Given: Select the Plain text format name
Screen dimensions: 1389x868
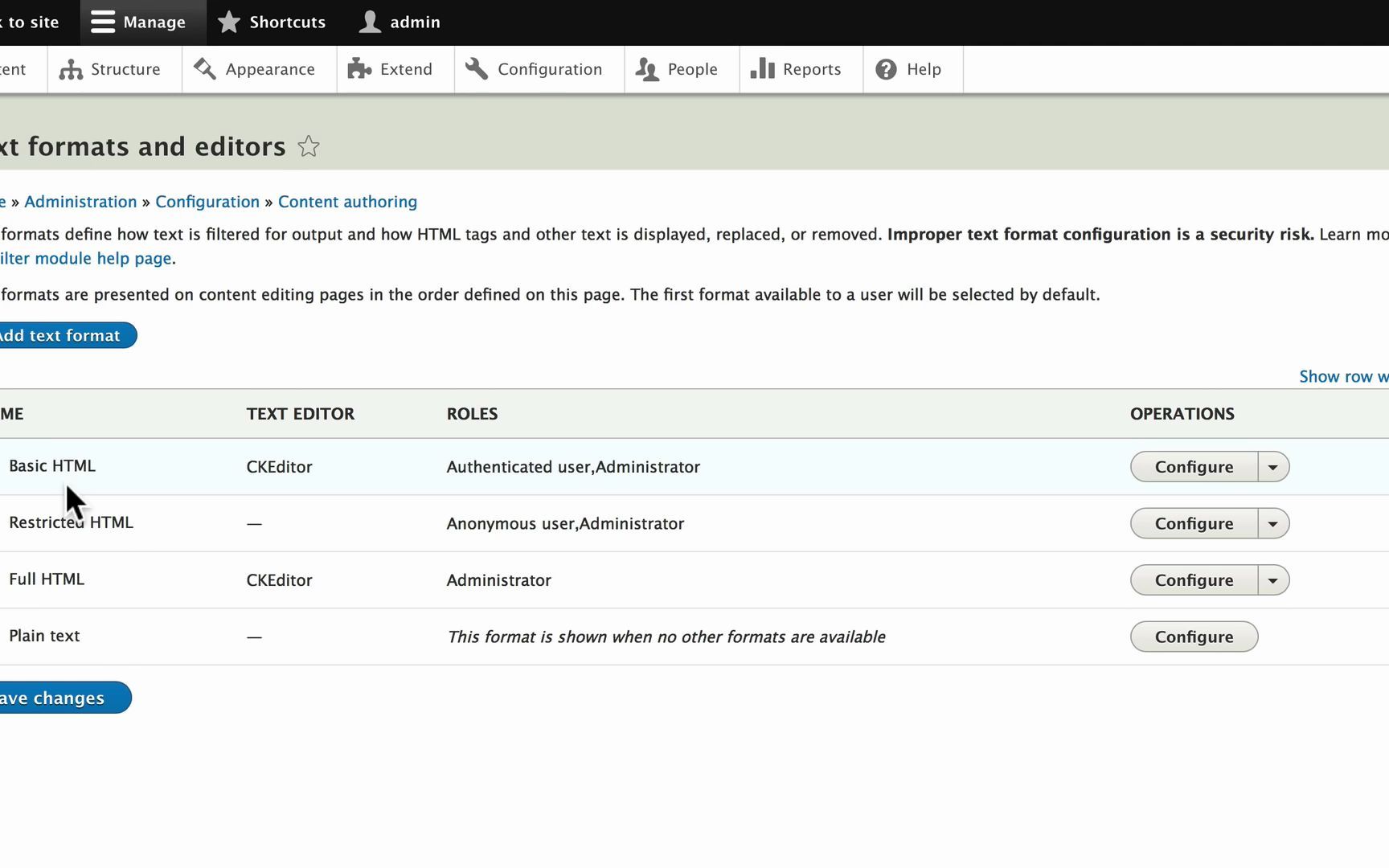Looking at the screenshot, I should [44, 636].
